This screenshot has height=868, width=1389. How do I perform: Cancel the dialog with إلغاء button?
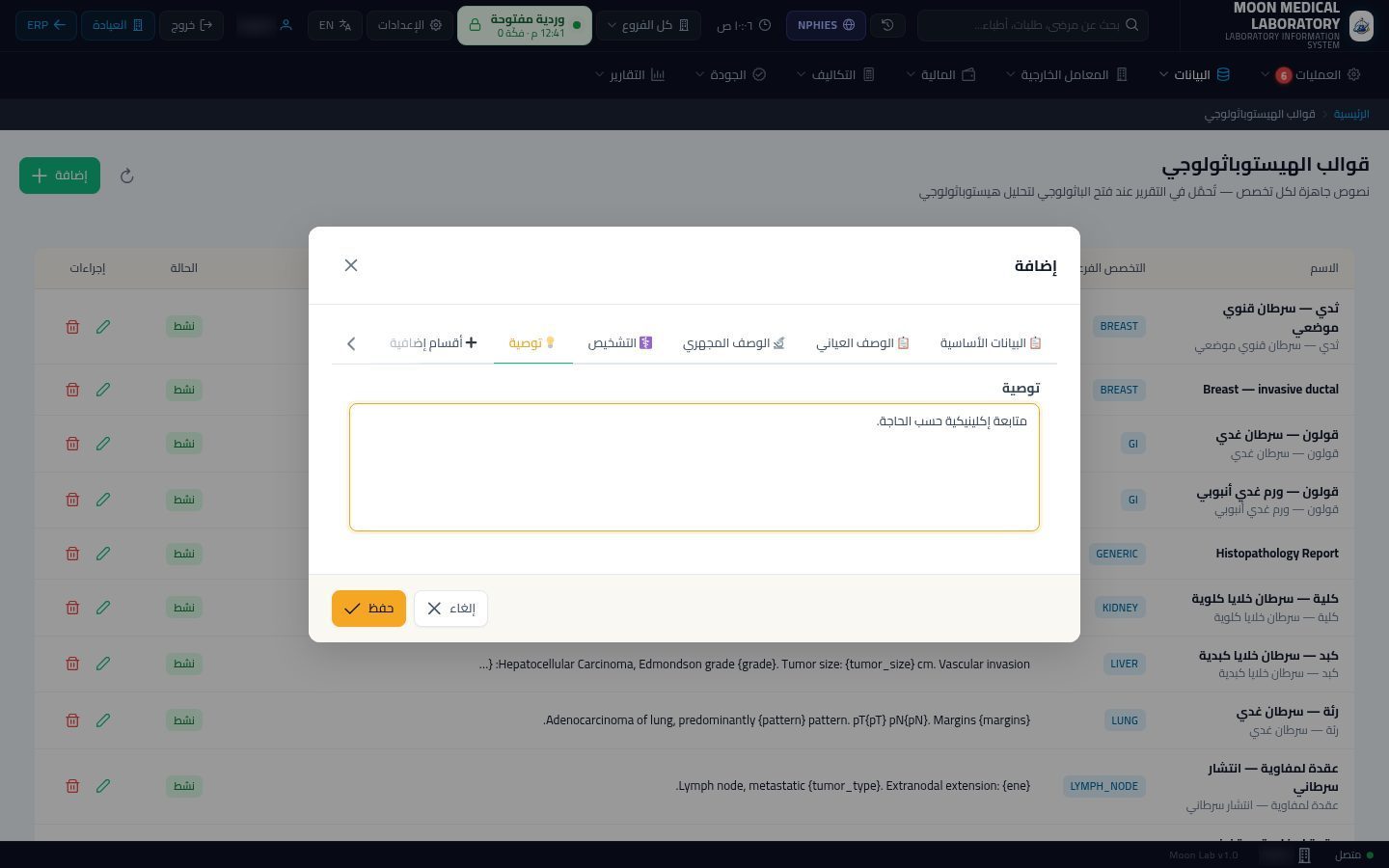(450, 609)
